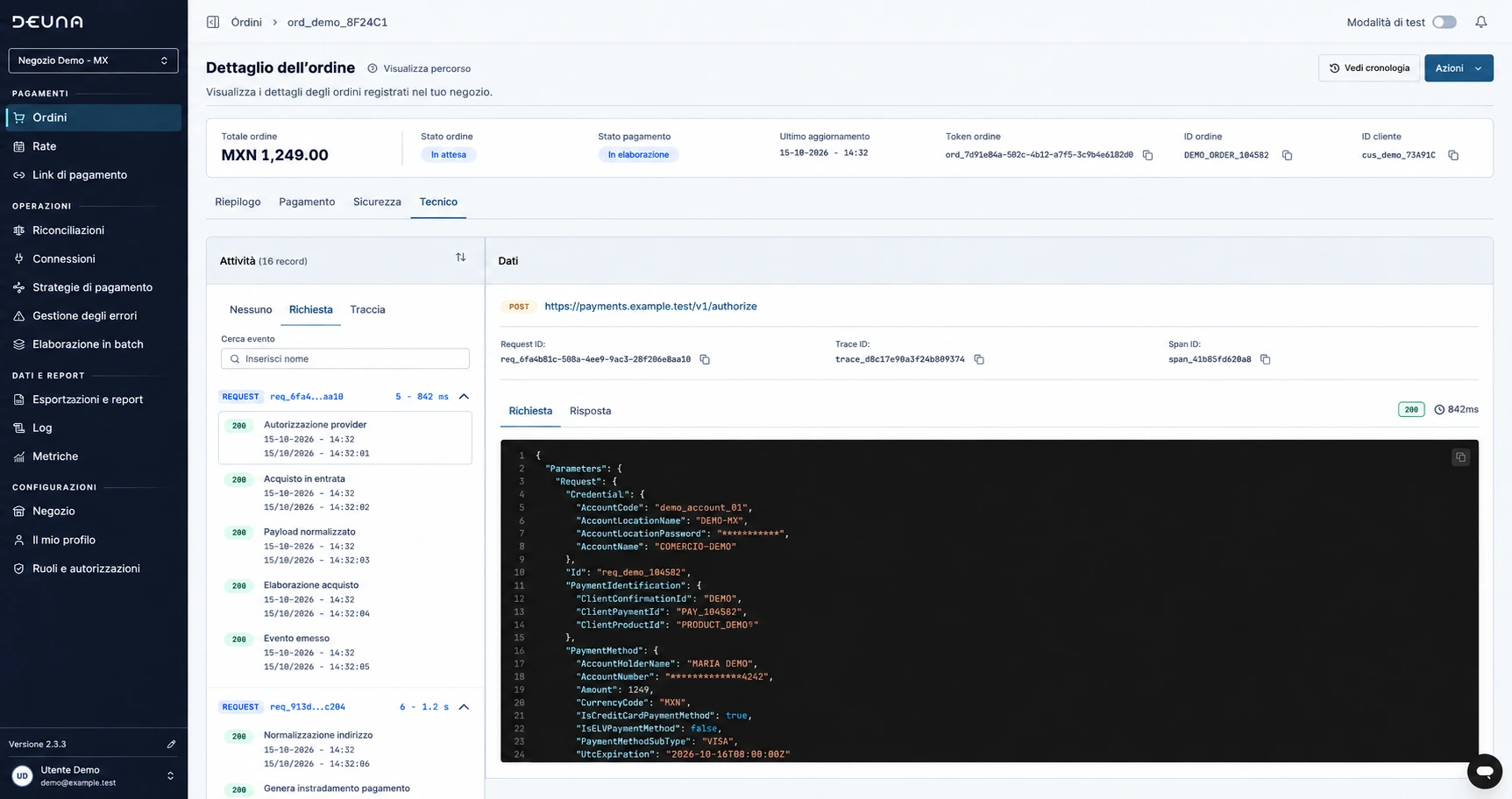This screenshot has height=799, width=1512.
Task: Collapse the sidebar panel icon
Action: pos(213,22)
